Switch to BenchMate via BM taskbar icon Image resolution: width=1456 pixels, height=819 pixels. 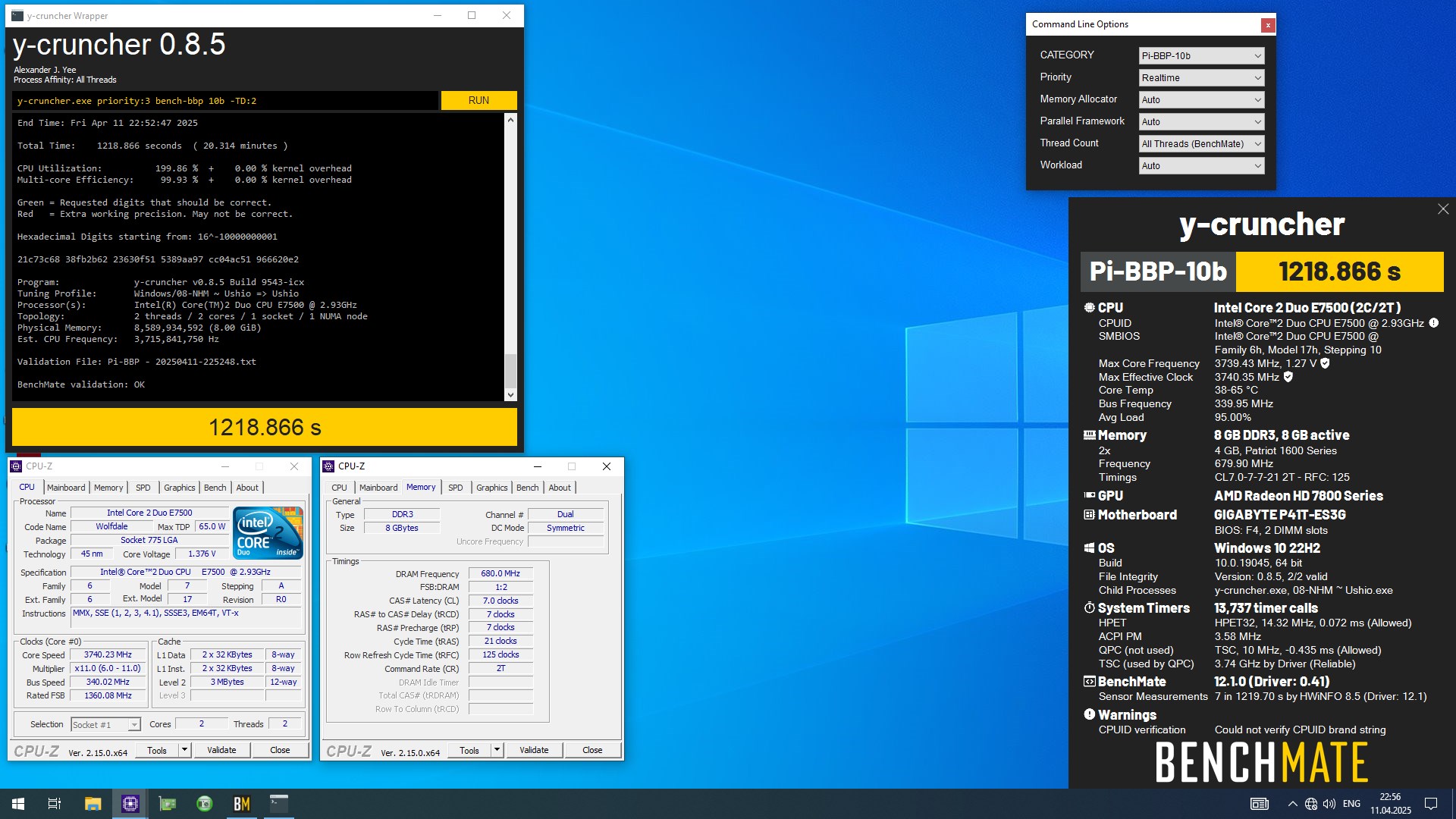coord(241,804)
